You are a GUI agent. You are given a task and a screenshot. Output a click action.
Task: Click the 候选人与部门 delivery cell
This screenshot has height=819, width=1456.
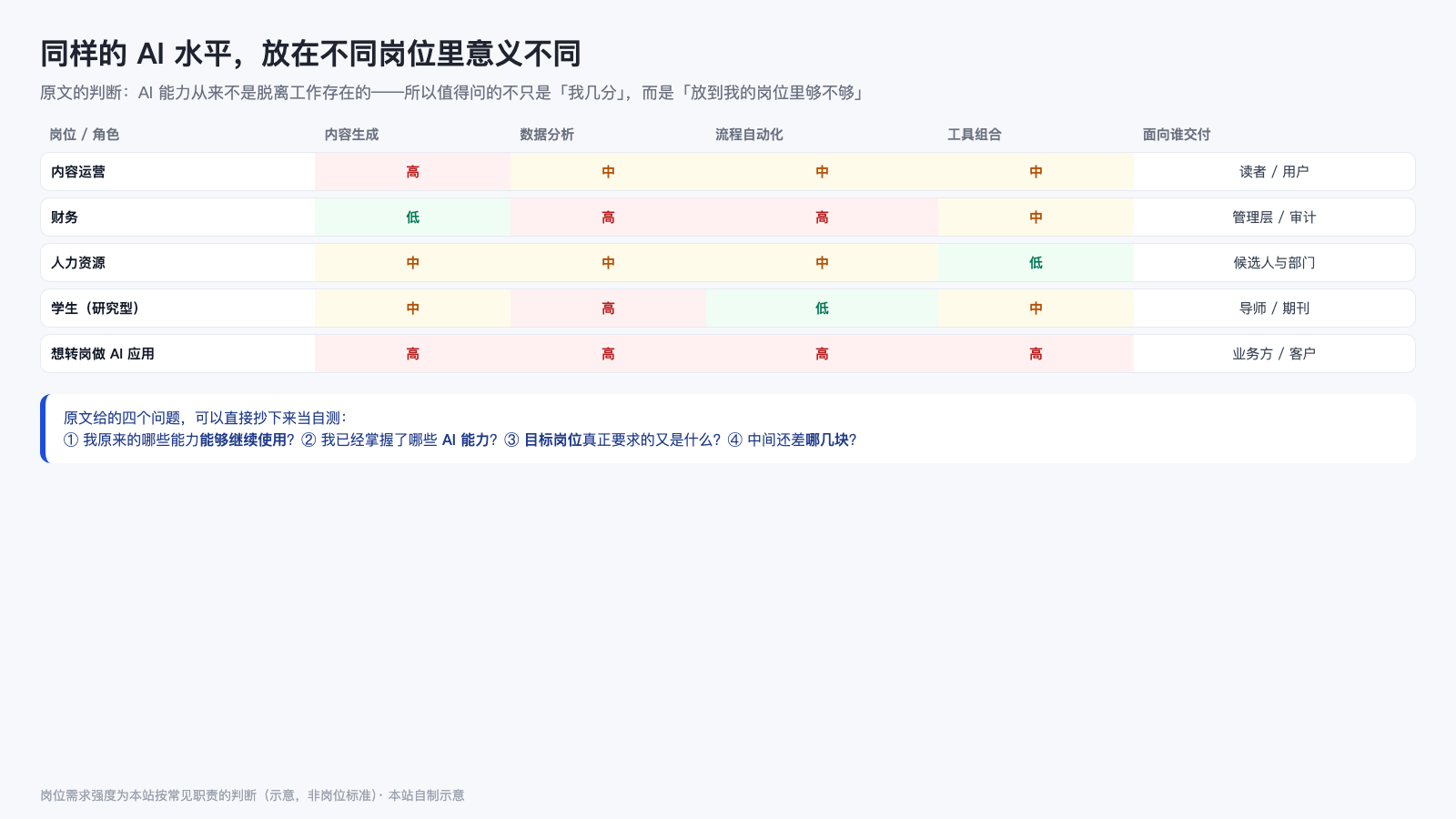pyautogui.click(x=1274, y=263)
